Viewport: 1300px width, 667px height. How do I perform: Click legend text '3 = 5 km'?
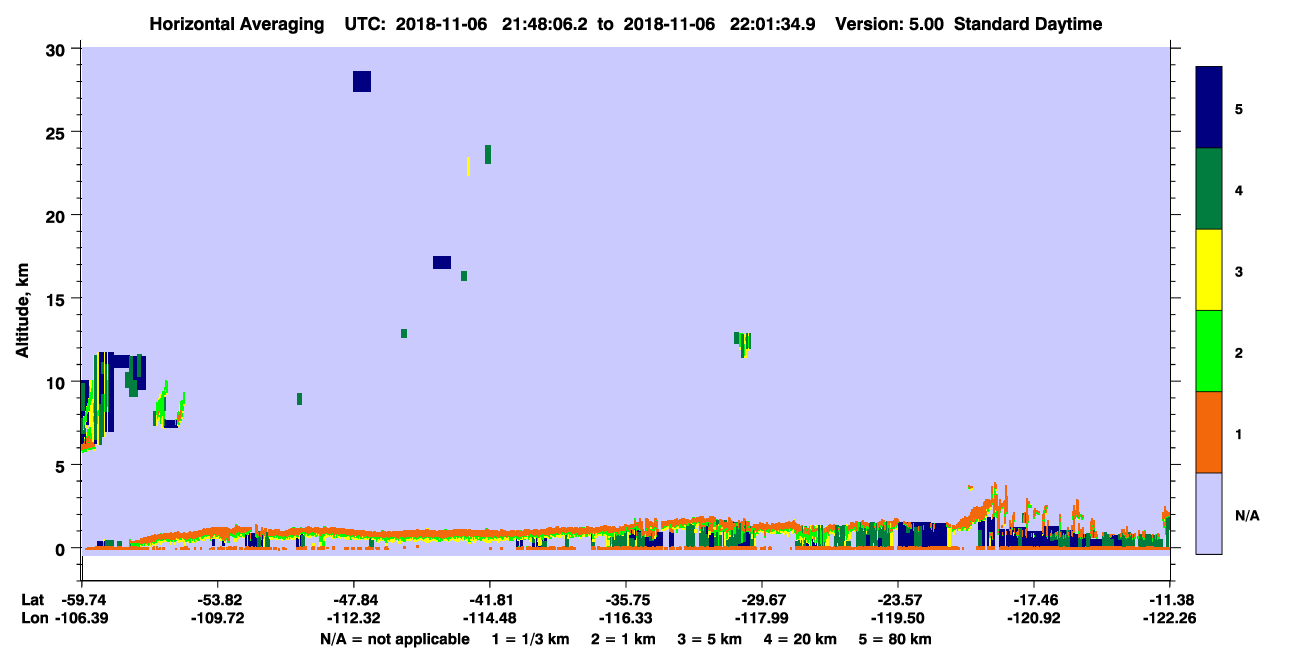711,639
